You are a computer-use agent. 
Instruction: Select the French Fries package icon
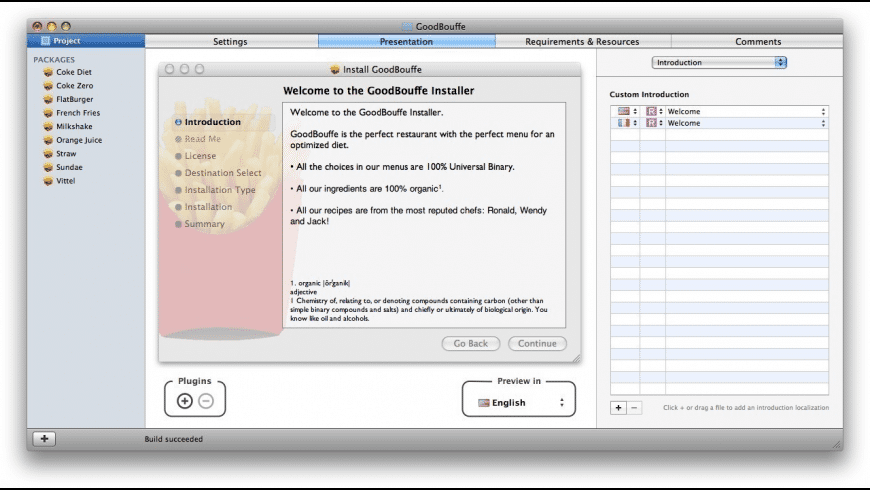(x=48, y=113)
